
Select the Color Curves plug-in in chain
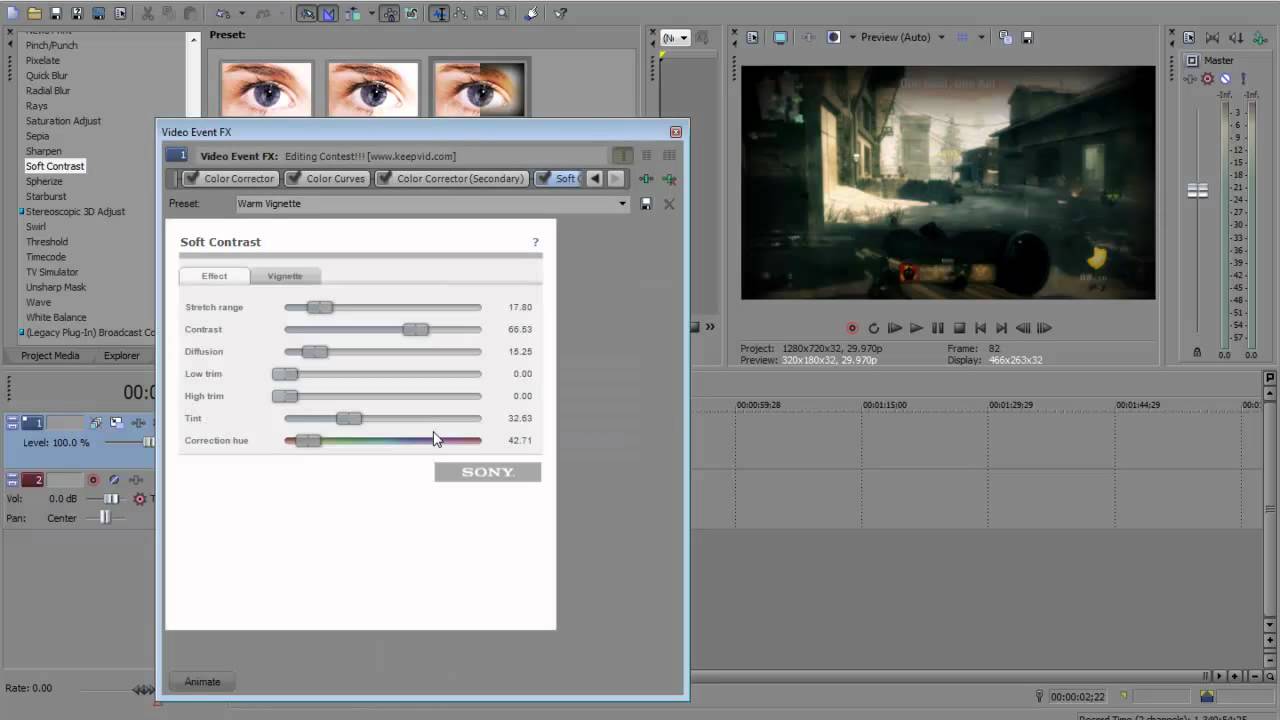[x=326, y=179]
